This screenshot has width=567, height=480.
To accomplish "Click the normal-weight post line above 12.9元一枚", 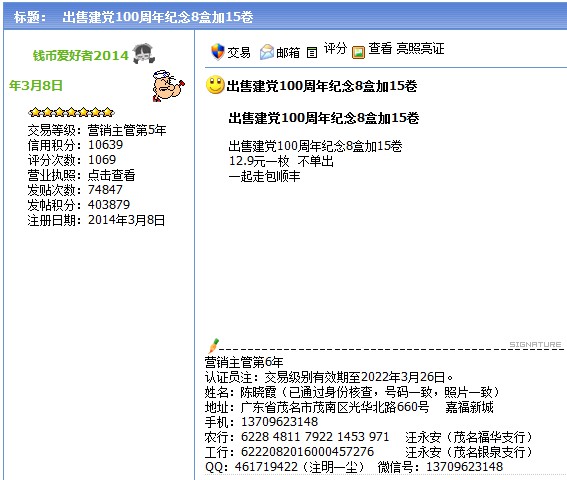I will click(315, 146).
